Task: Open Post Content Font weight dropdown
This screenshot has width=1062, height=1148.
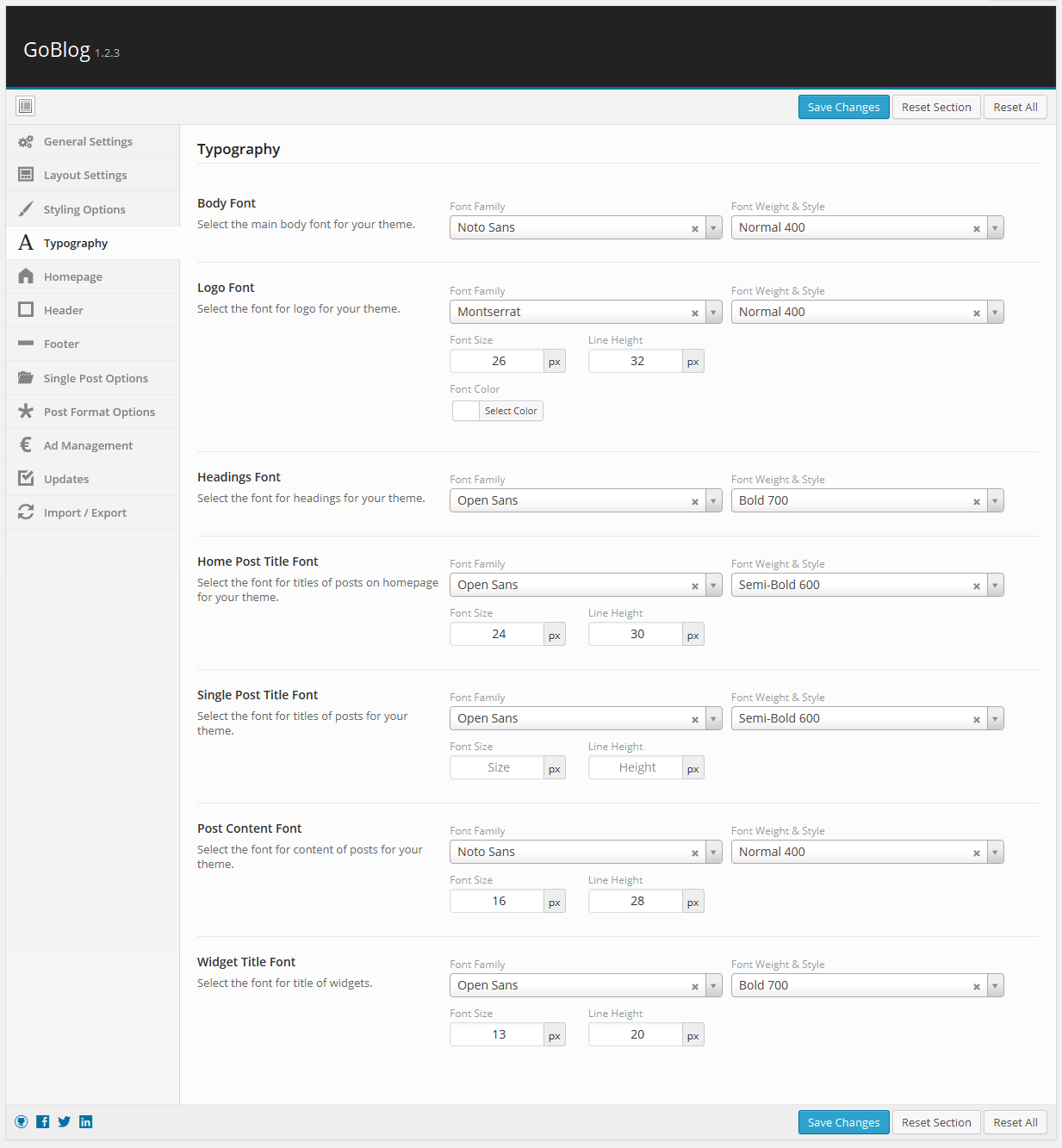Action: pos(995,852)
